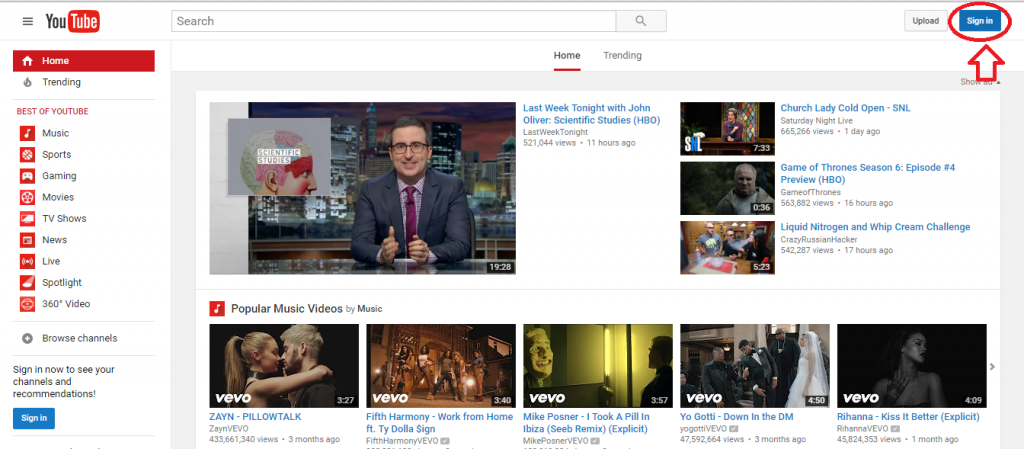1024x449 pixels.
Task: Open Mike Posner I Took A Pill title
Action: [x=586, y=423]
